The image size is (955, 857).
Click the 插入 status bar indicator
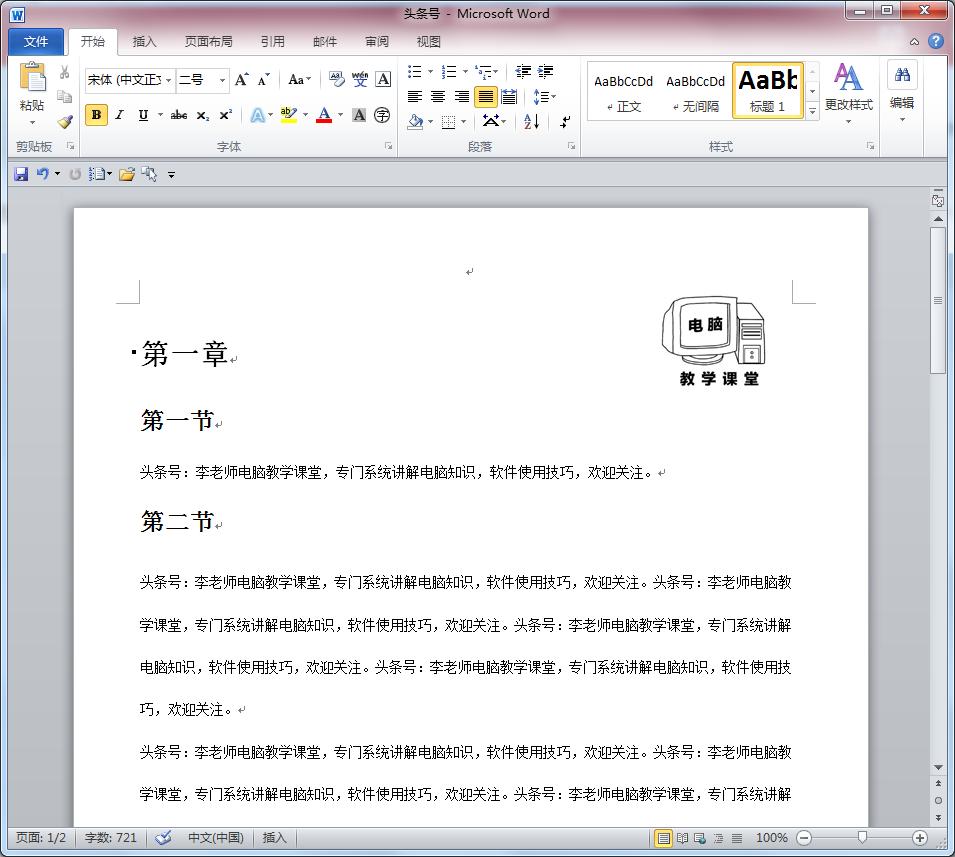[x=274, y=838]
